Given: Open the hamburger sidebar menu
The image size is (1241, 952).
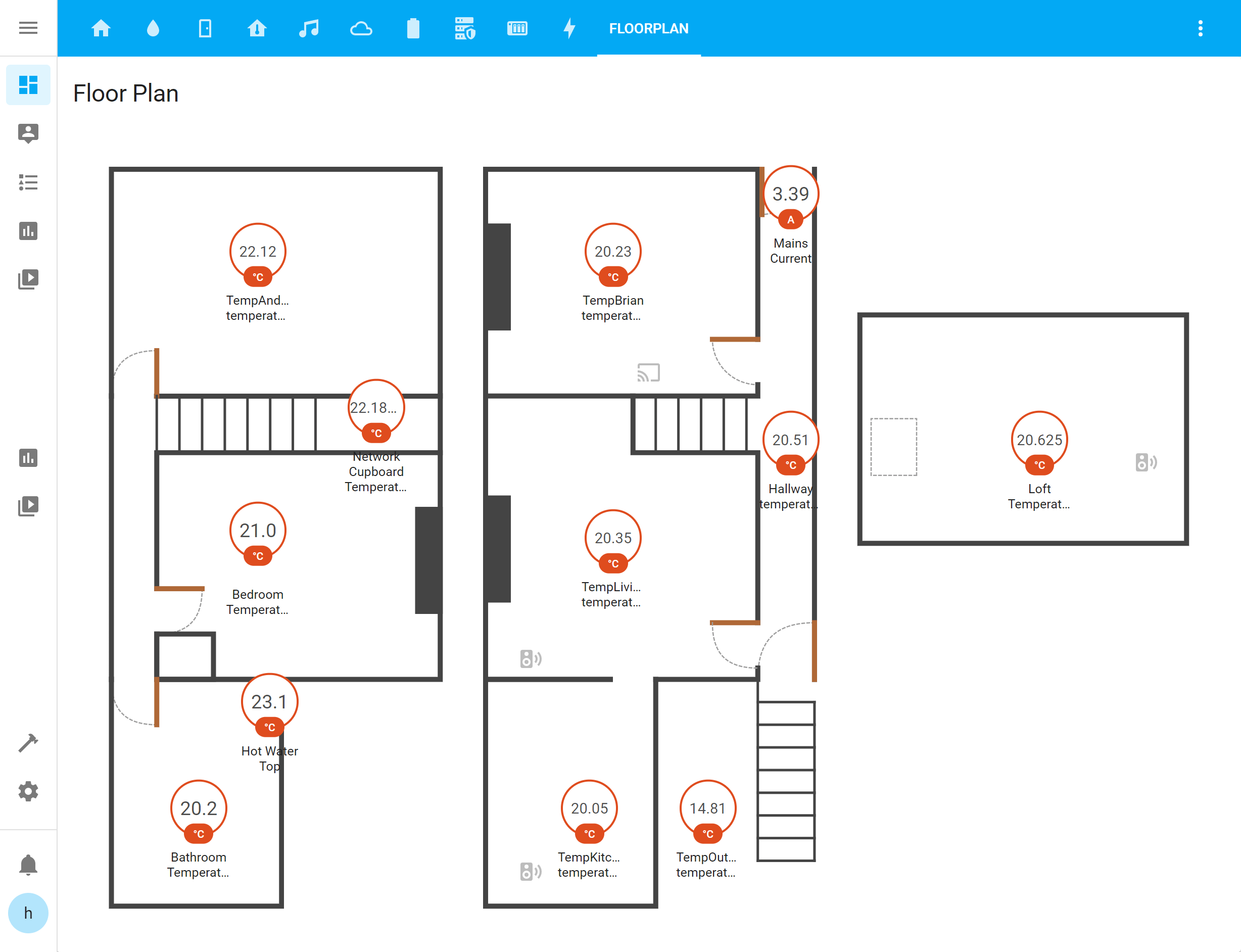Looking at the screenshot, I should [x=28, y=28].
